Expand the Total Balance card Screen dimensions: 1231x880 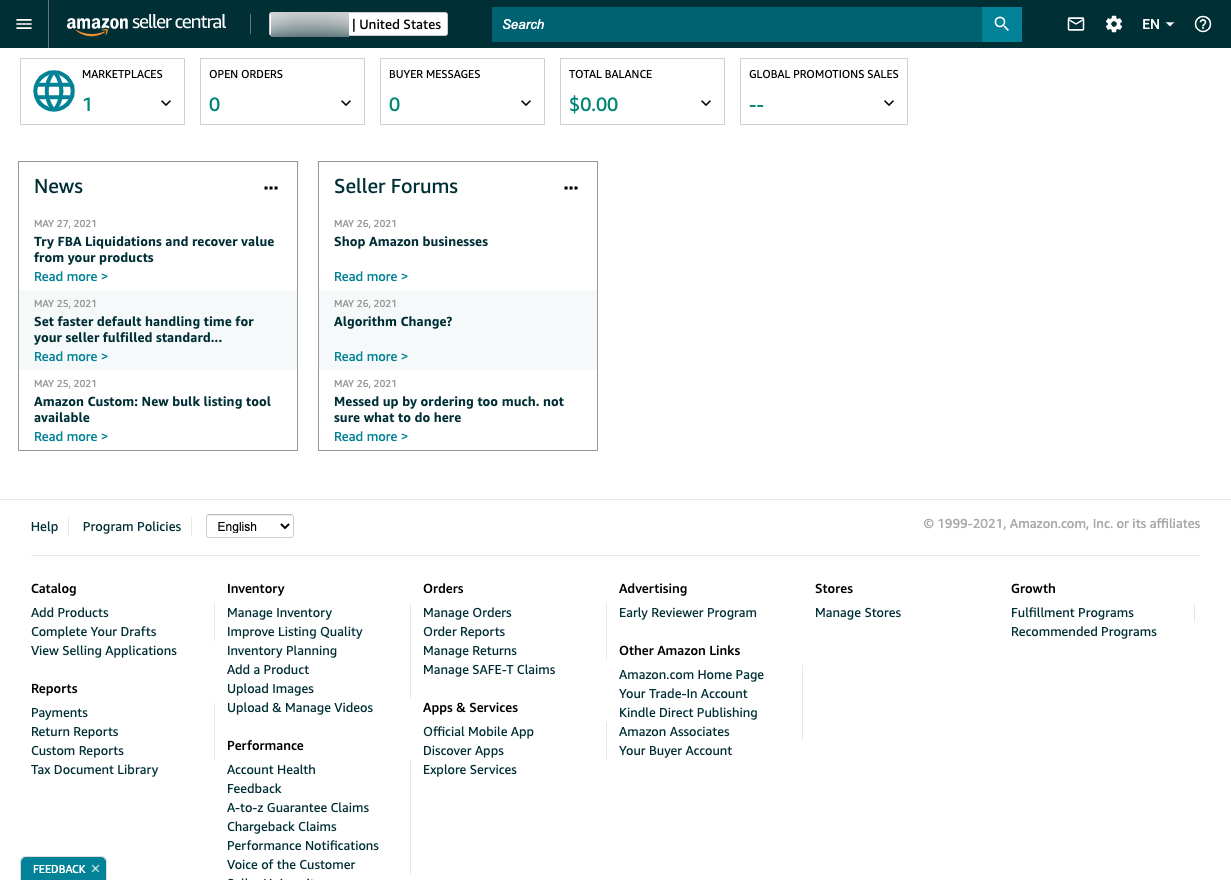click(706, 103)
